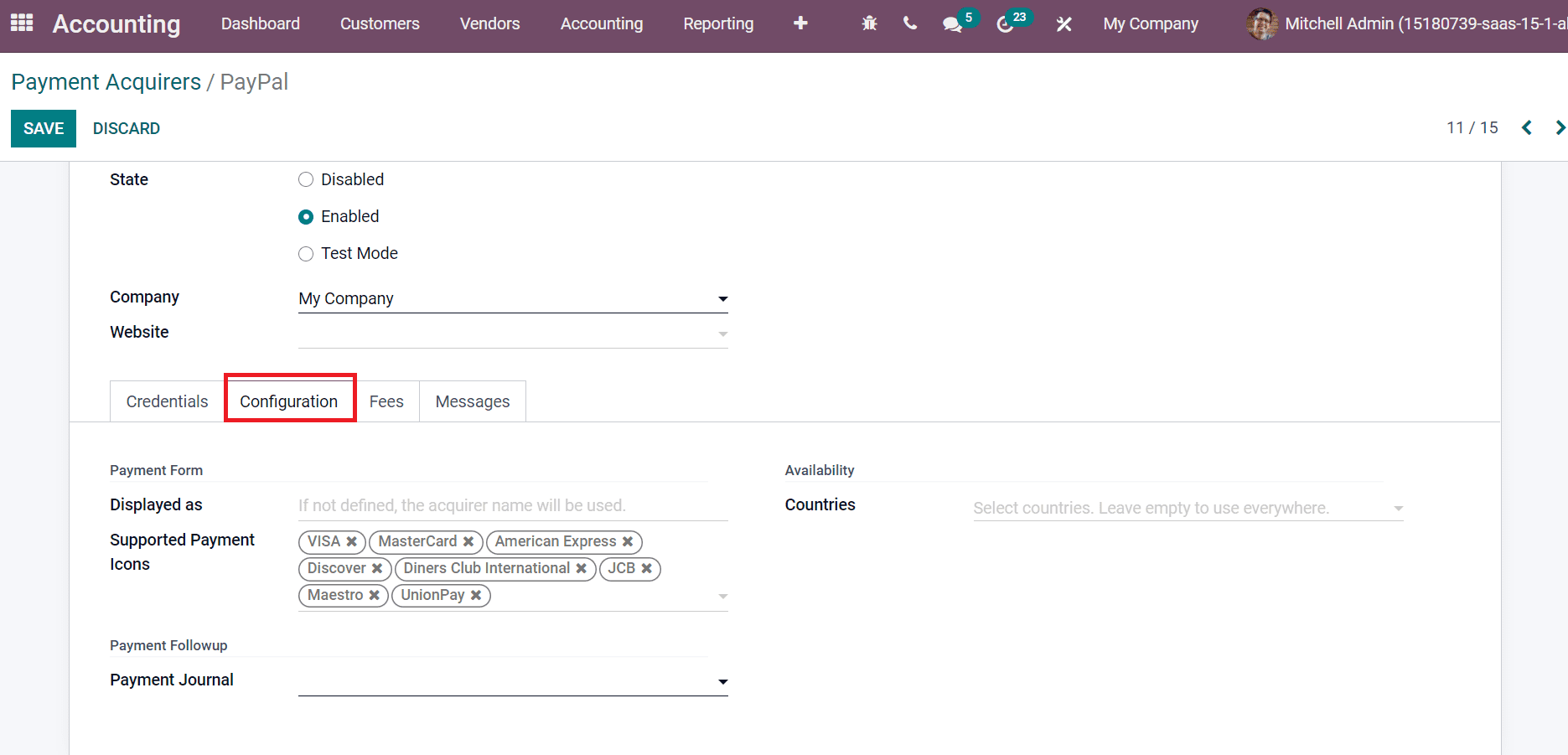Open the Payment Journal dropdown
1568x755 pixels.
pyautogui.click(x=513, y=681)
